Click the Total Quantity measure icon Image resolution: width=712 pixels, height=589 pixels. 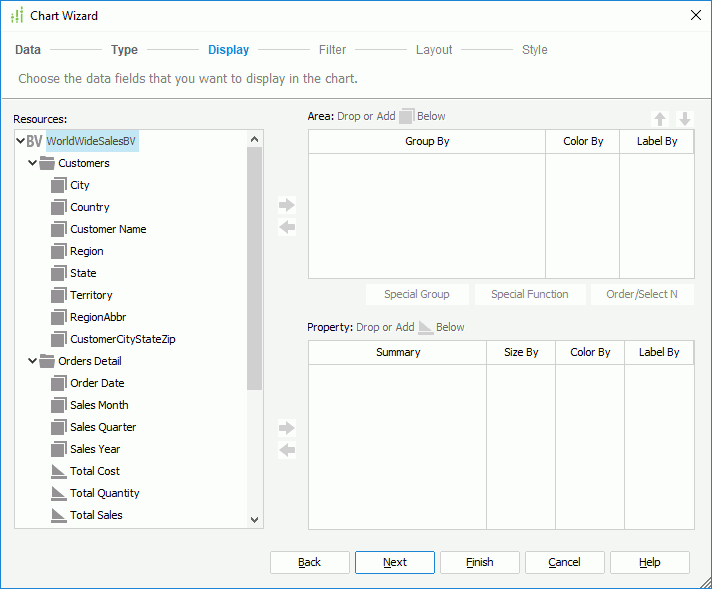tap(59, 493)
